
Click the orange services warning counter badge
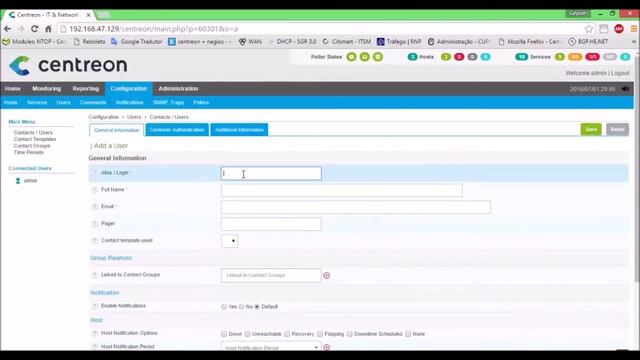575,57
